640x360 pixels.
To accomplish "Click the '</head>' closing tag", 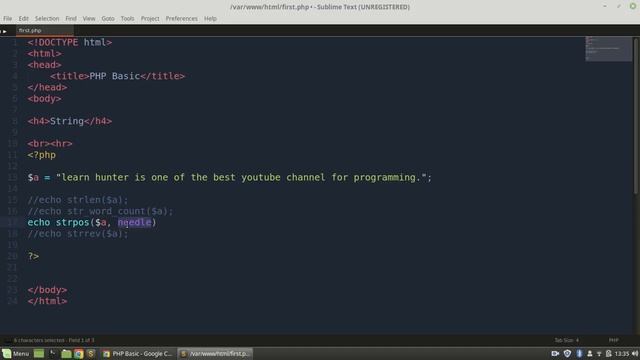I will (47, 87).
